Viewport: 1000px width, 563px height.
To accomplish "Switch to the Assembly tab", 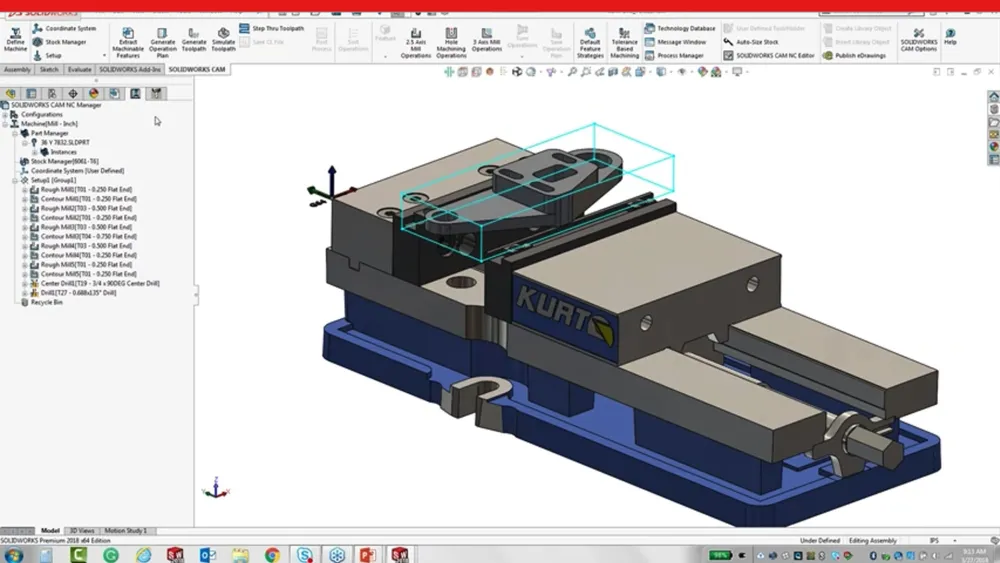I will coord(17,69).
